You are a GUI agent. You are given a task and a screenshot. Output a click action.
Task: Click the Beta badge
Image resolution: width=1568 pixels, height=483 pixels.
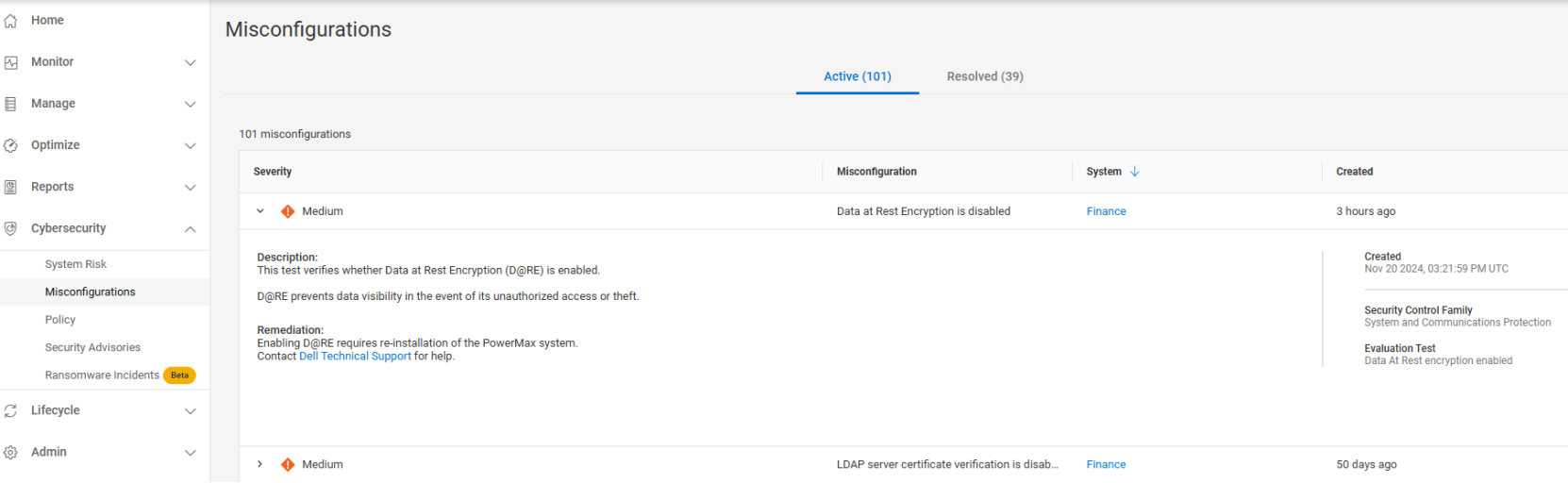tap(179, 375)
